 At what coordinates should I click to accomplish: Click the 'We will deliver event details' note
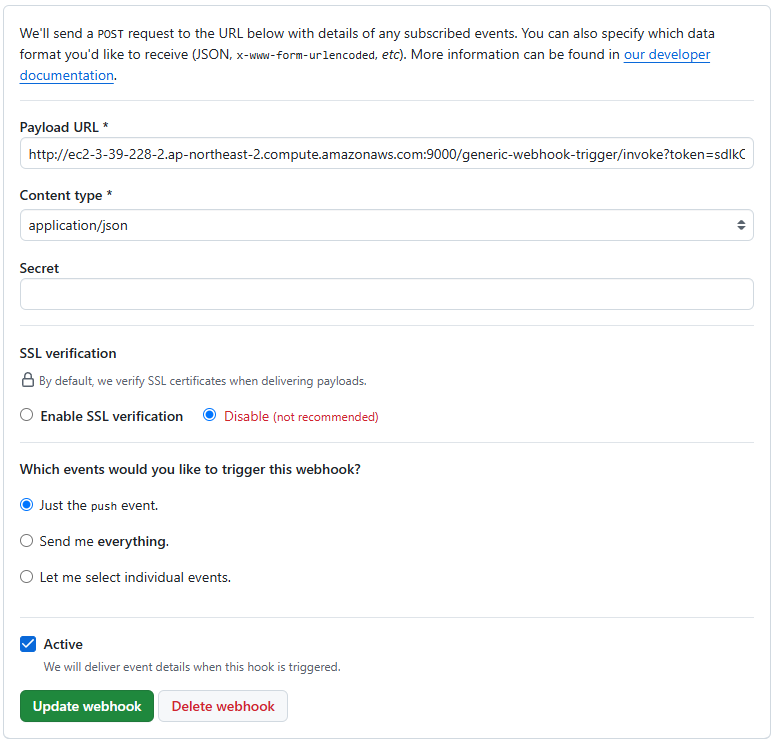(192, 666)
